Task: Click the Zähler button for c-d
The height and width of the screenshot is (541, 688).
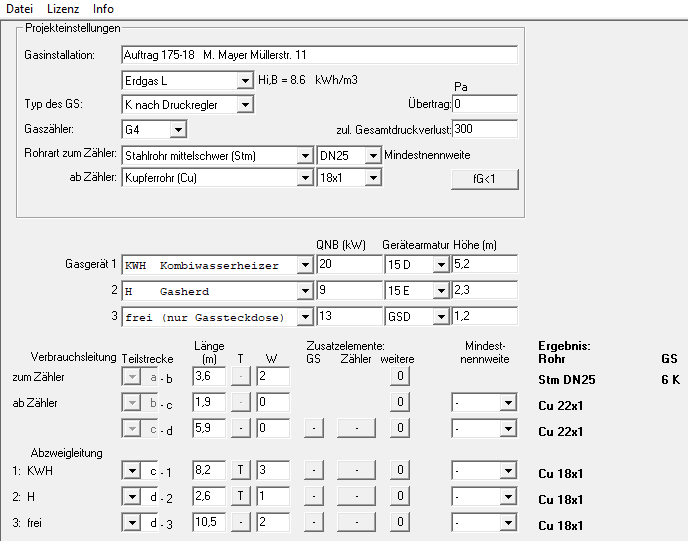Action: (x=356, y=428)
